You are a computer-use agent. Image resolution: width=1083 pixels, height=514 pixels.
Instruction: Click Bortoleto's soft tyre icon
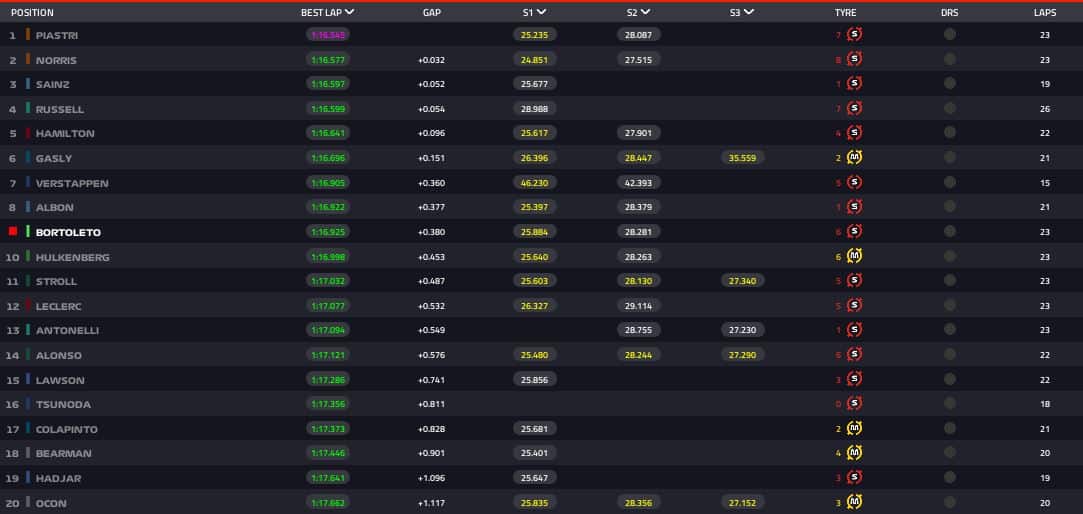(854, 231)
